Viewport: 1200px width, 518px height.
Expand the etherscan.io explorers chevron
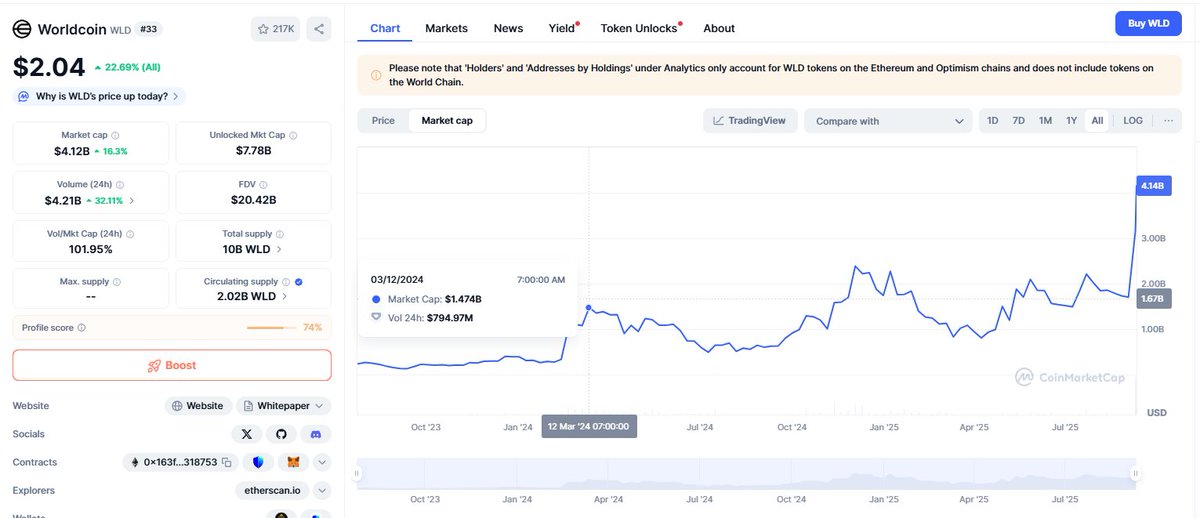click(322, 490)
